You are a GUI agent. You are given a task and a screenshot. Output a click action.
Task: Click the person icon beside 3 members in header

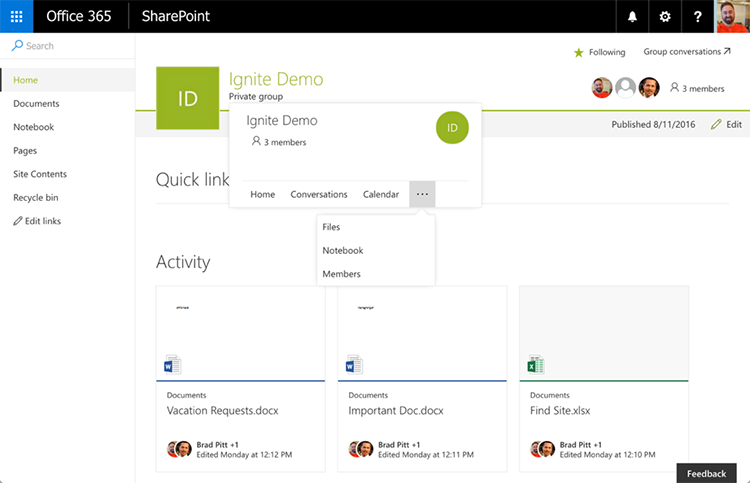click(674, 88)
